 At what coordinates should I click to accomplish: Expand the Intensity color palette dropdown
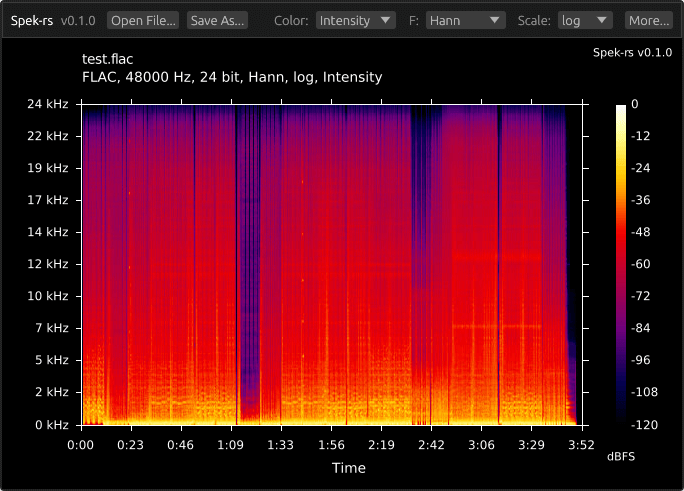click(x=356, y=20)
